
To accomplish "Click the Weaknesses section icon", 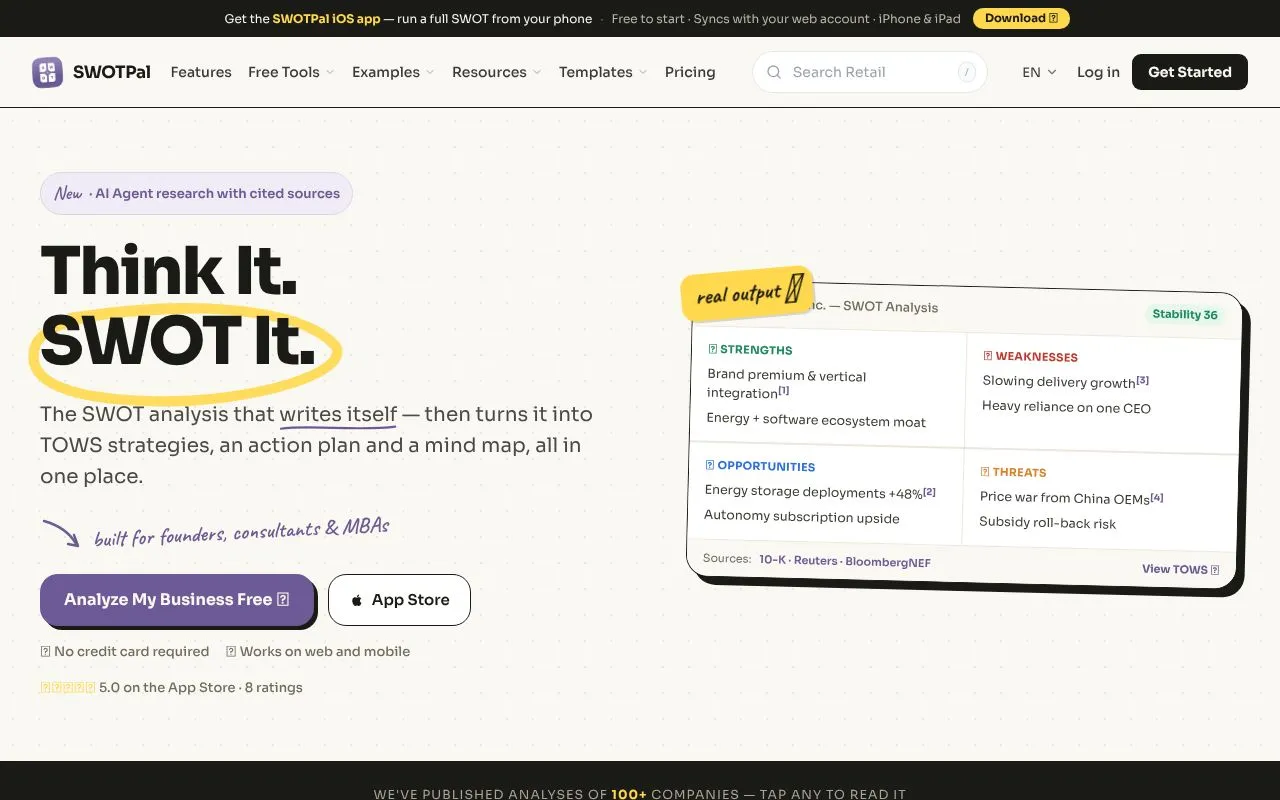I will pos(988,356).
